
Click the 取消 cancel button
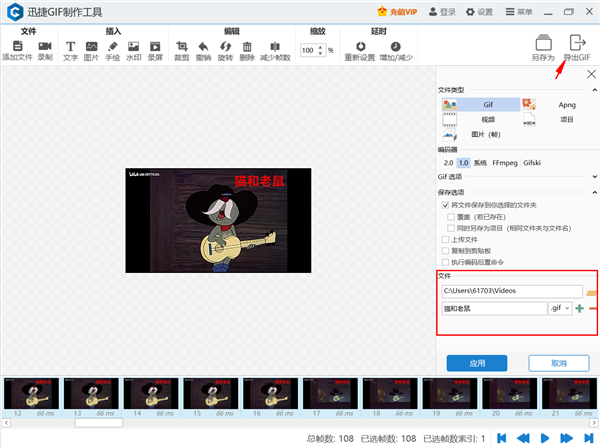click(559, 363)
